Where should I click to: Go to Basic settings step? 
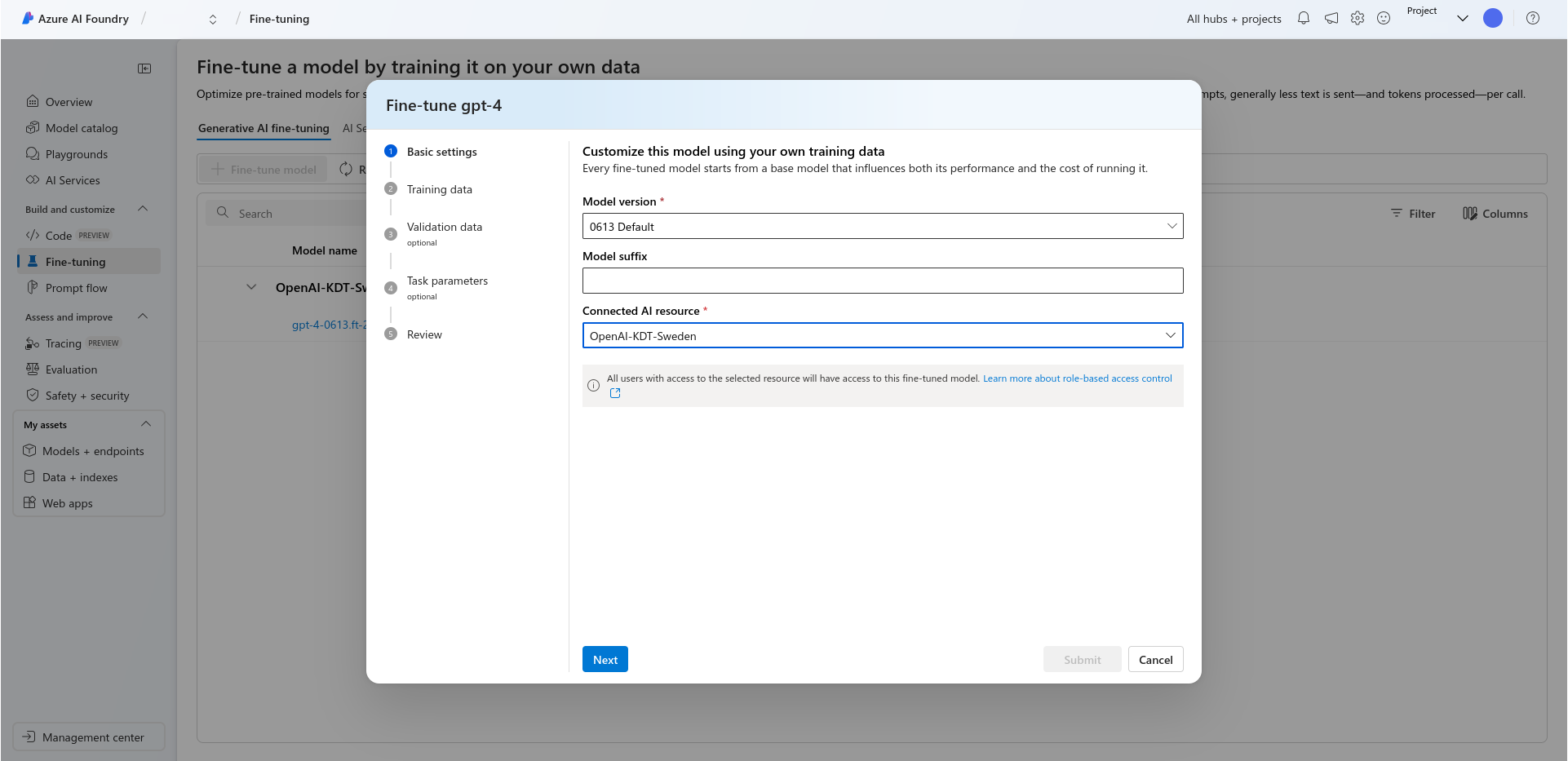441,152
